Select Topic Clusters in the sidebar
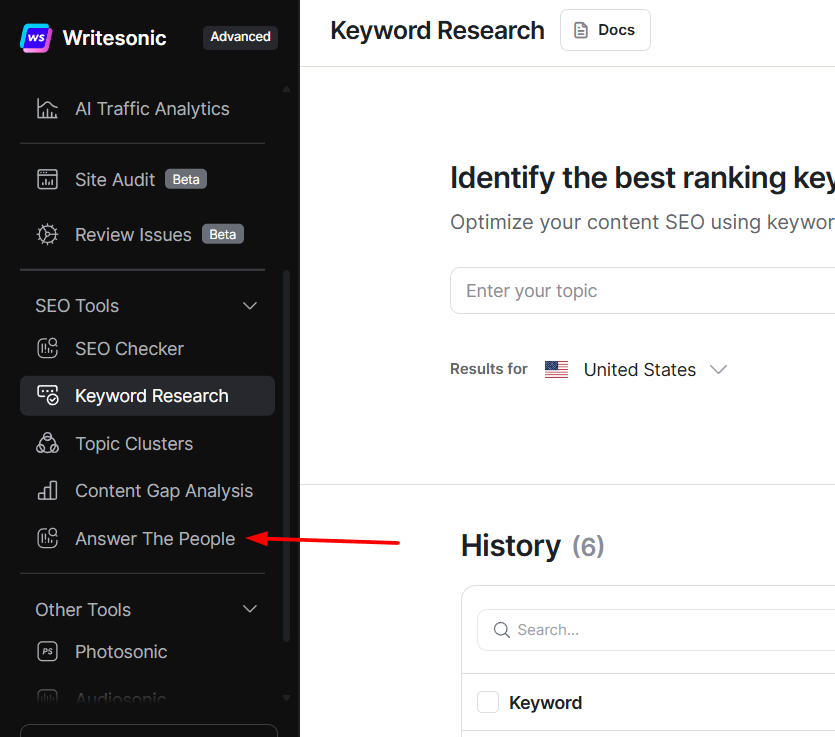 click(148, 444)
